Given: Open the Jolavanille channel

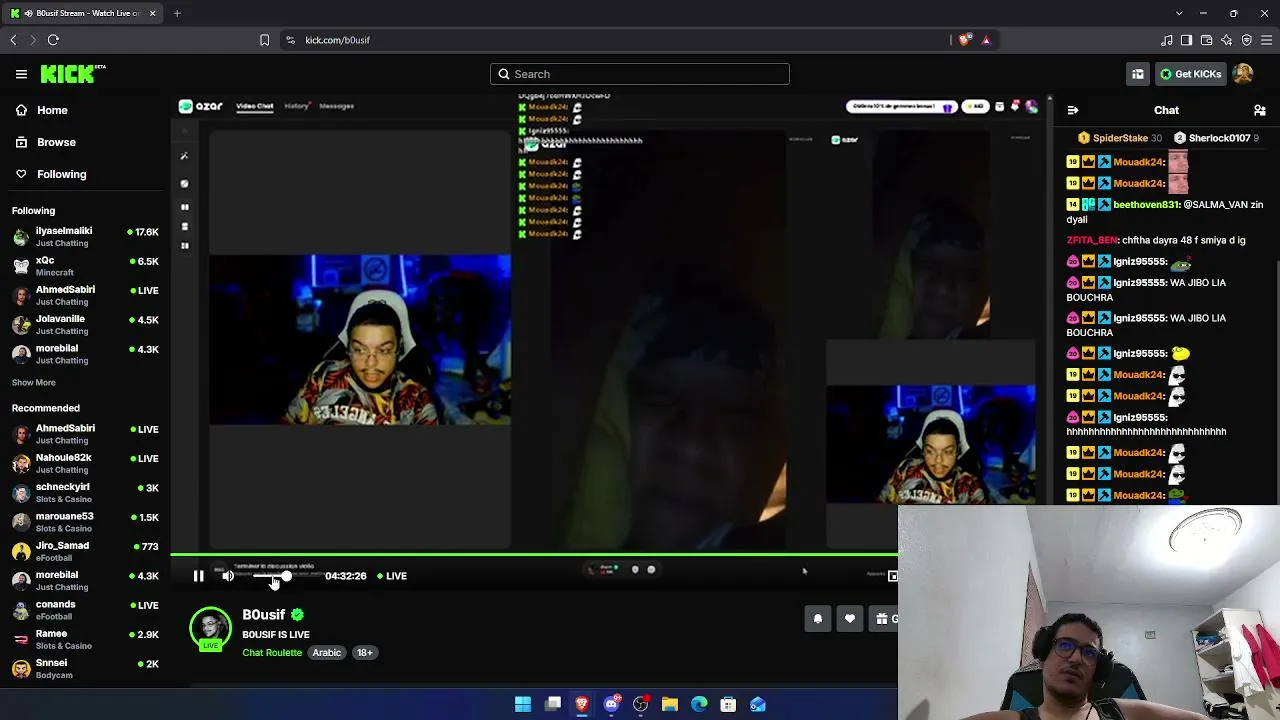Looking at the screenshot, I should pyautogui.click(x=85, y=324).
